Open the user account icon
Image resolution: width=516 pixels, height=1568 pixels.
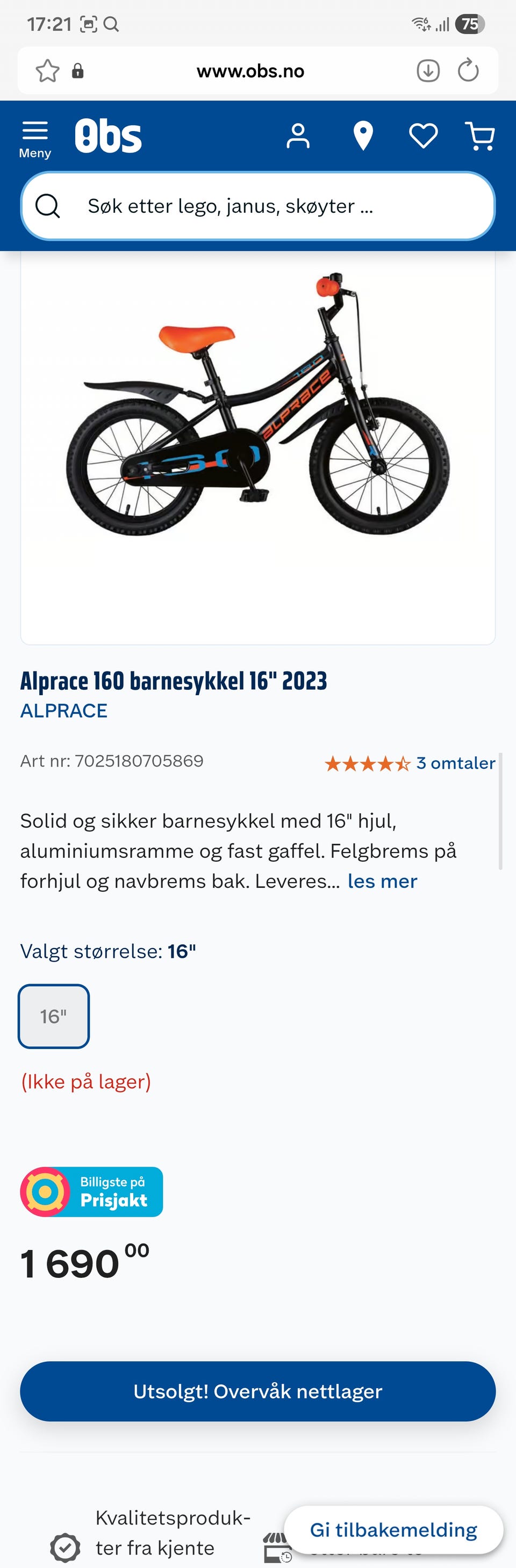[x=298, y=136]
